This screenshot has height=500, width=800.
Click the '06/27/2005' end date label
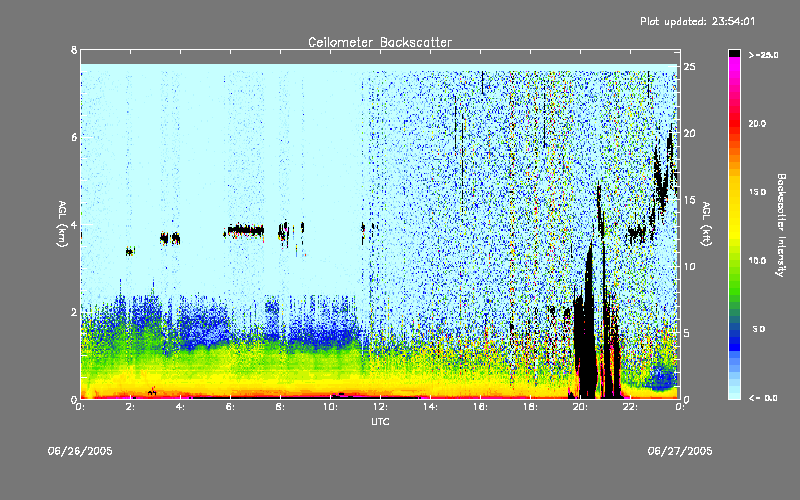(680, 451)
